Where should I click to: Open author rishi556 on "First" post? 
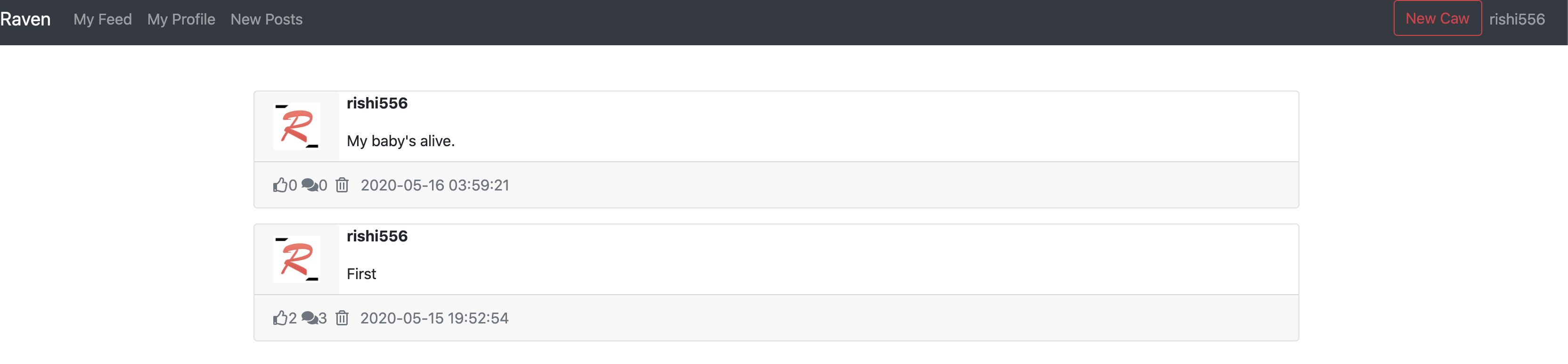pos(377,236)
